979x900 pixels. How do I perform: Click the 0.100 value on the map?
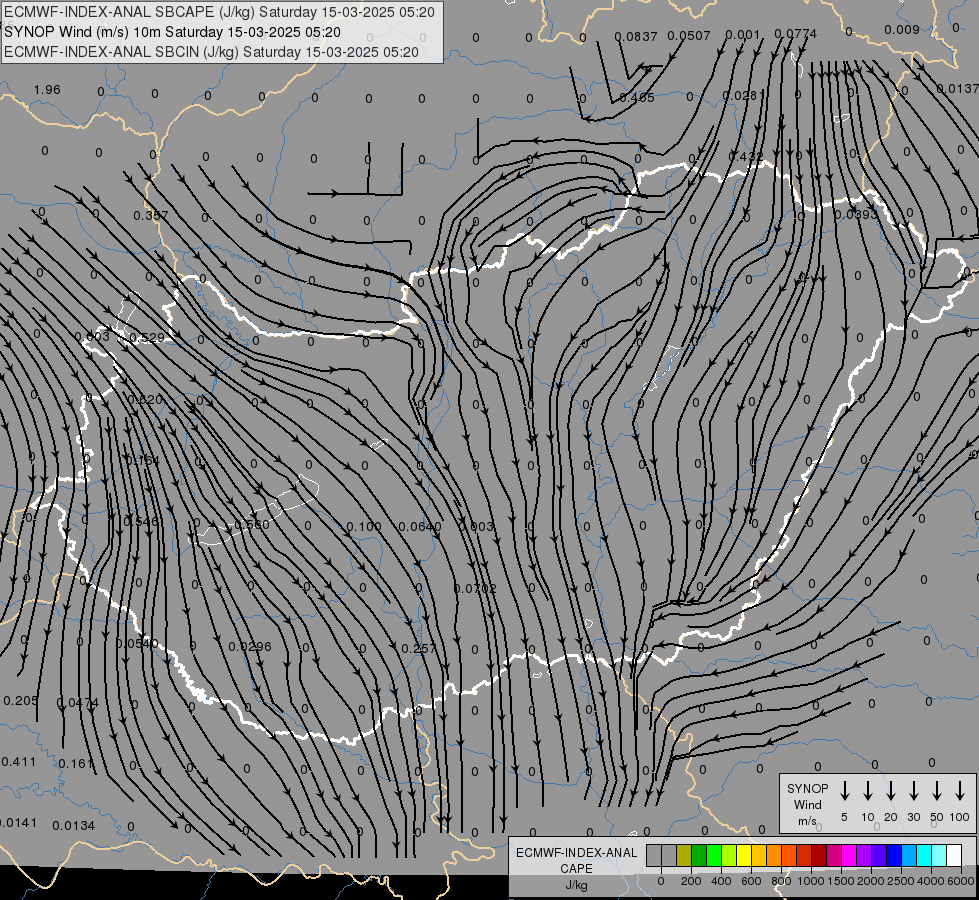(x=363, y=527)
